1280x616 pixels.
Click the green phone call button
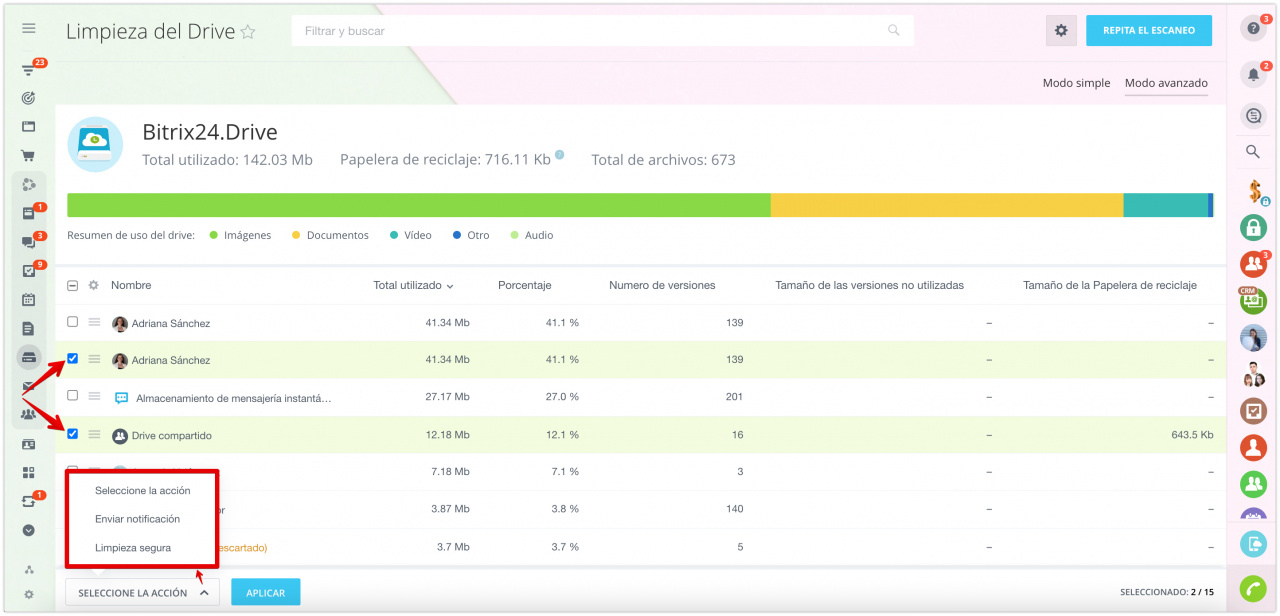(1253, 589)
